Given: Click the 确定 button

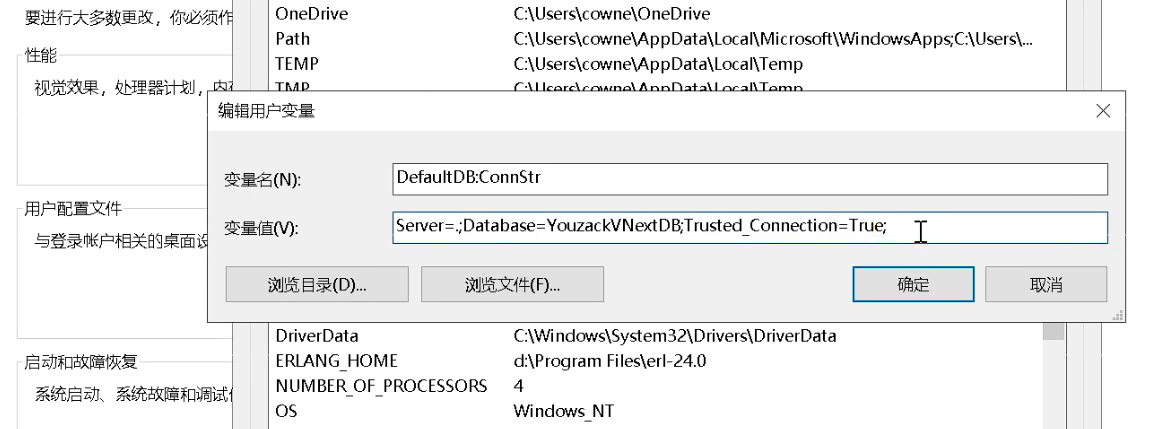Looking at the screenshot, I should [913, 284].
